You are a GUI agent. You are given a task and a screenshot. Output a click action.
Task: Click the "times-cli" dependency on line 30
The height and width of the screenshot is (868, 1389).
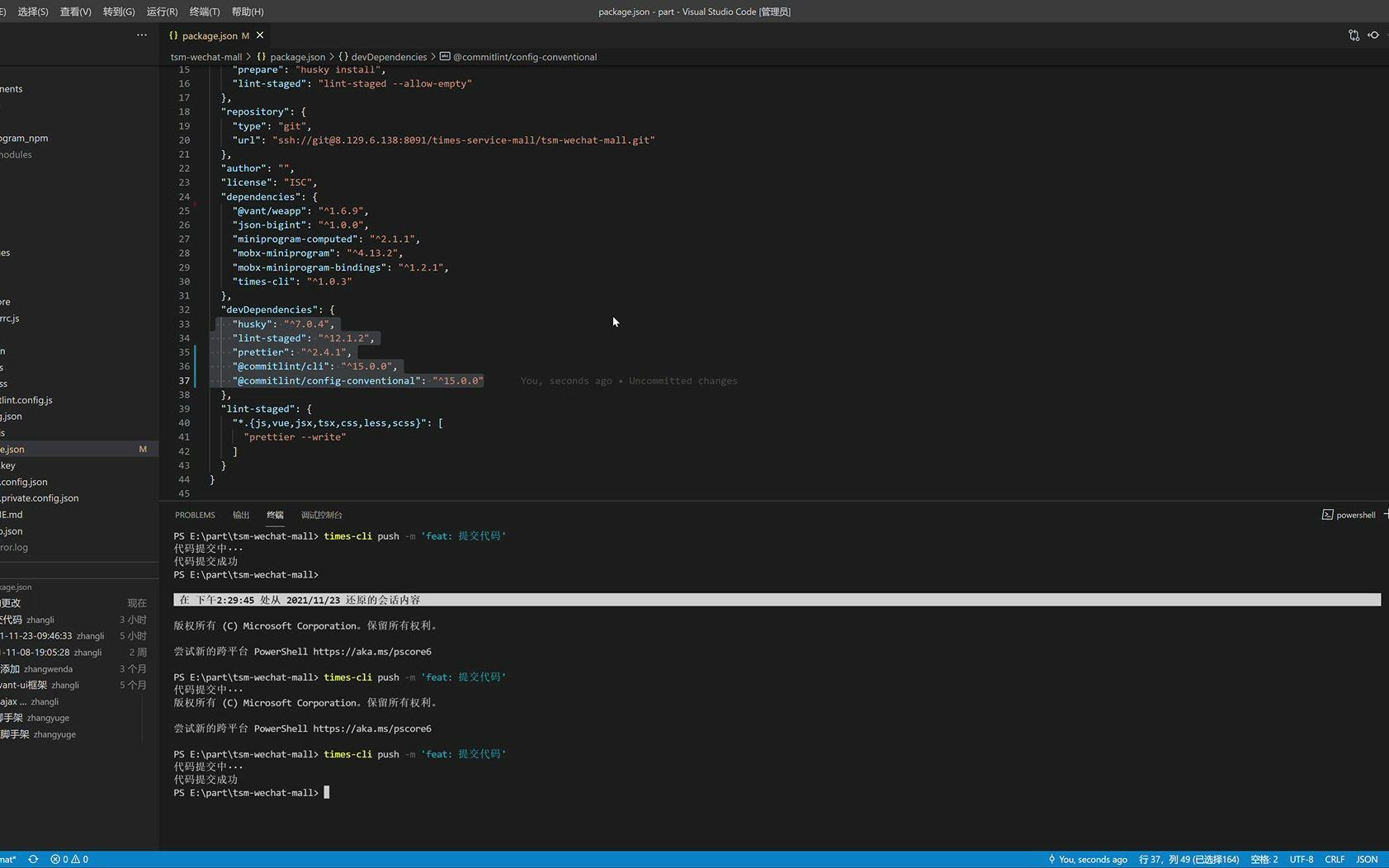(263, 281)
